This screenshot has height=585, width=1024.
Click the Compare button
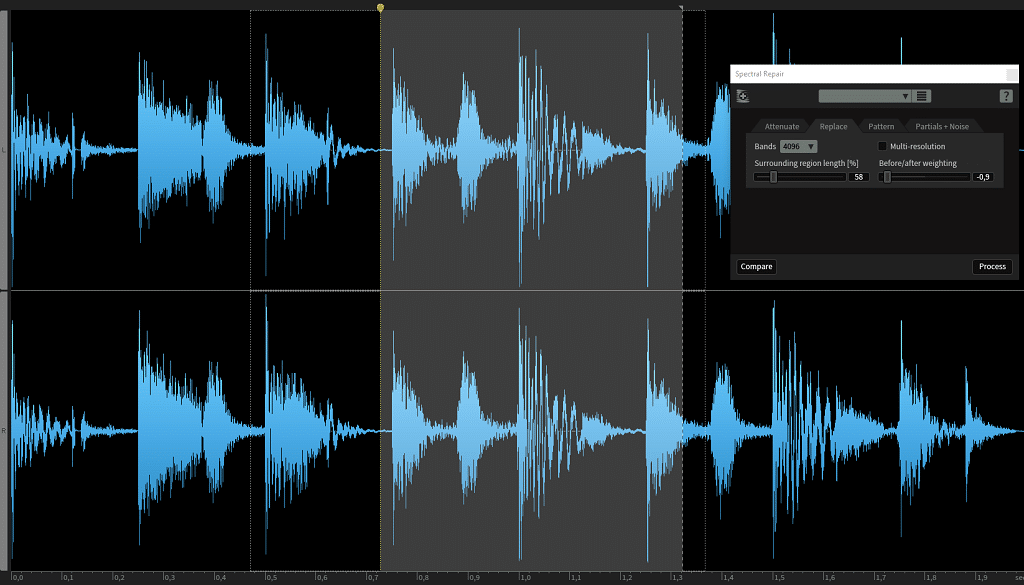click(756, 266)
